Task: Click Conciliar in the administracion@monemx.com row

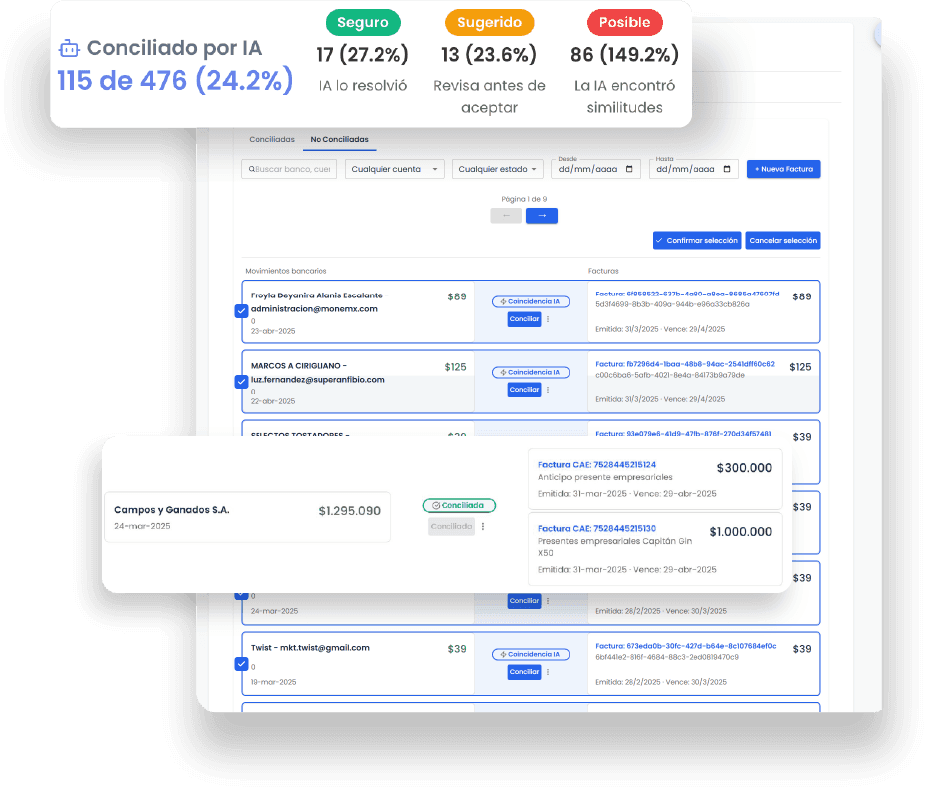Action: pos(524,319)
